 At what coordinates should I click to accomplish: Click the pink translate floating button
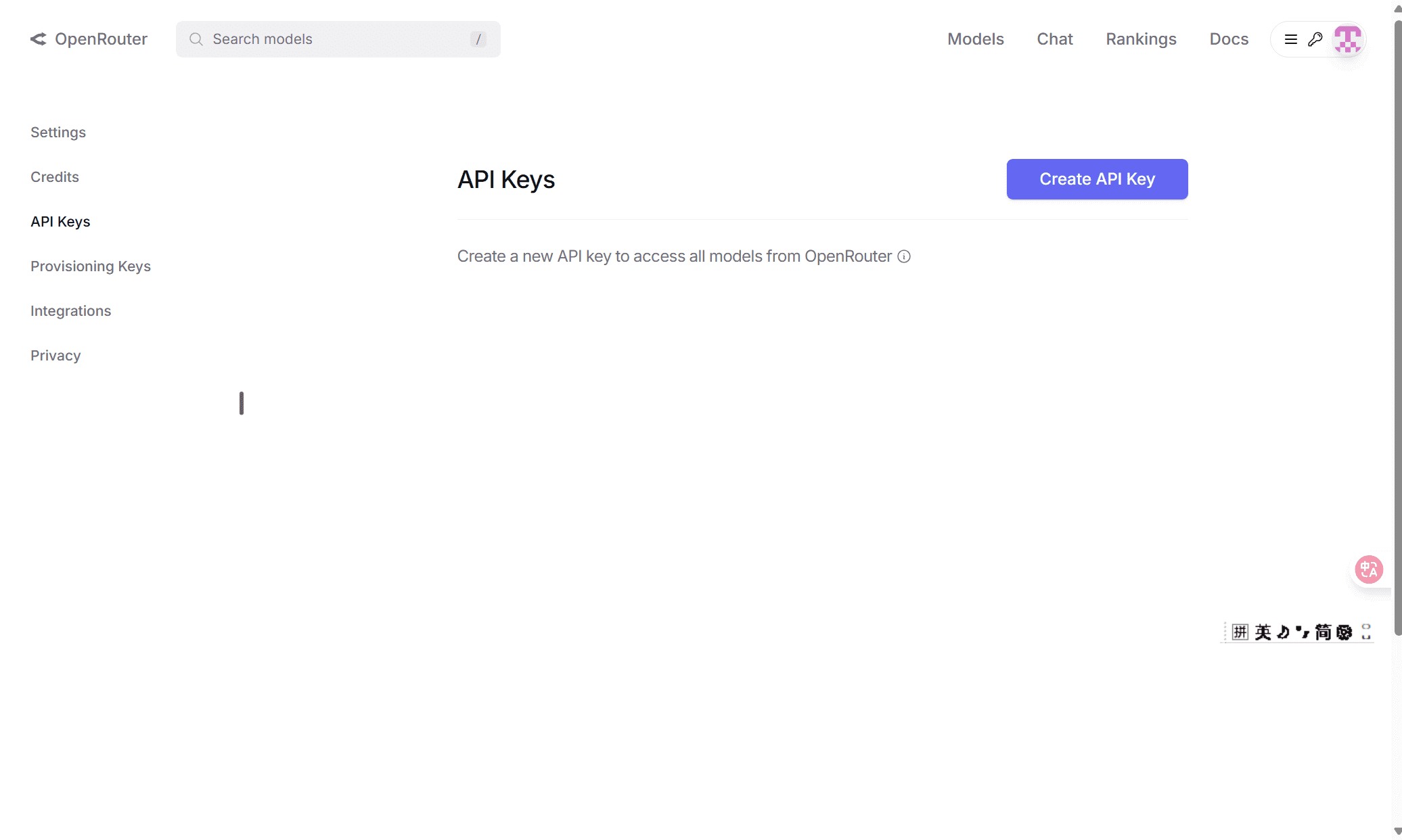point(1368,569)
